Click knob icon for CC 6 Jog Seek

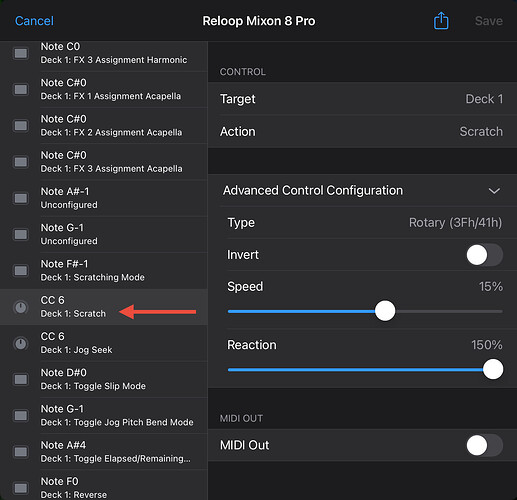pyautogui.click(x=21, y=343)
